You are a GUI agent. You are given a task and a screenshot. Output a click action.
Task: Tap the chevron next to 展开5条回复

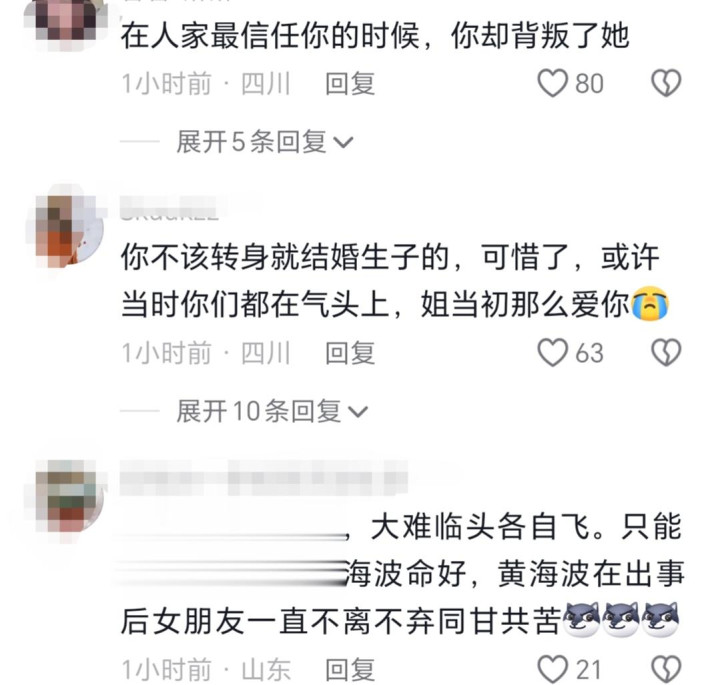point(343,143)
